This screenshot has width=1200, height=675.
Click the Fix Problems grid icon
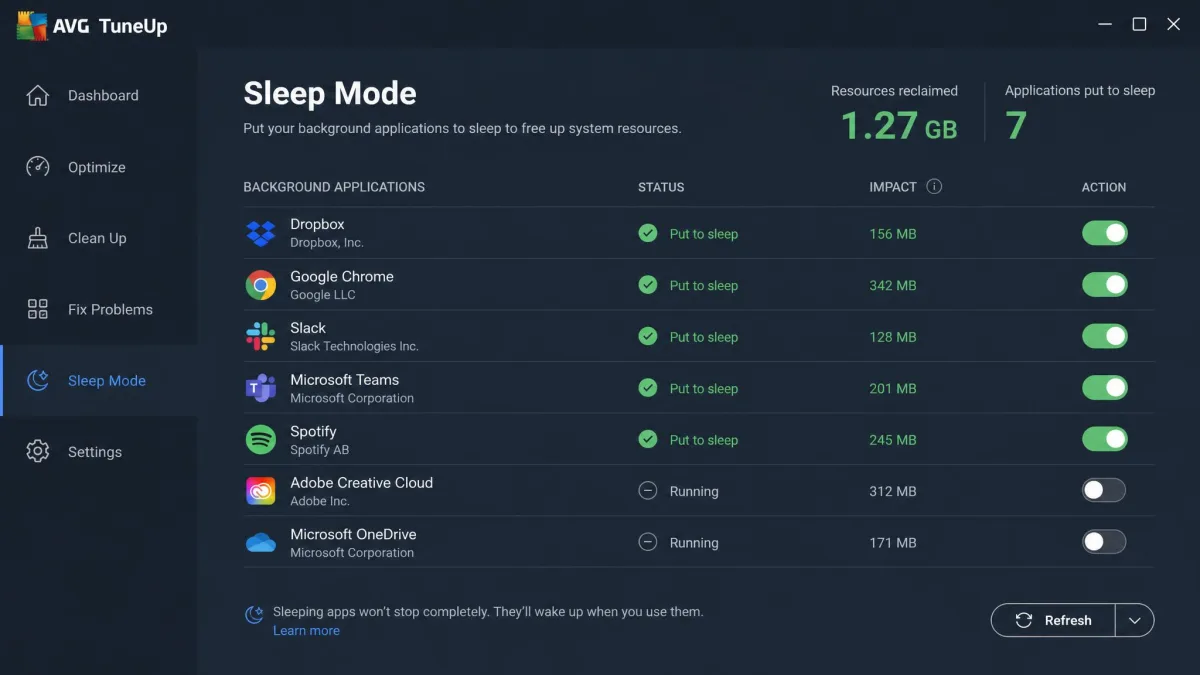(x=37, y=309)
